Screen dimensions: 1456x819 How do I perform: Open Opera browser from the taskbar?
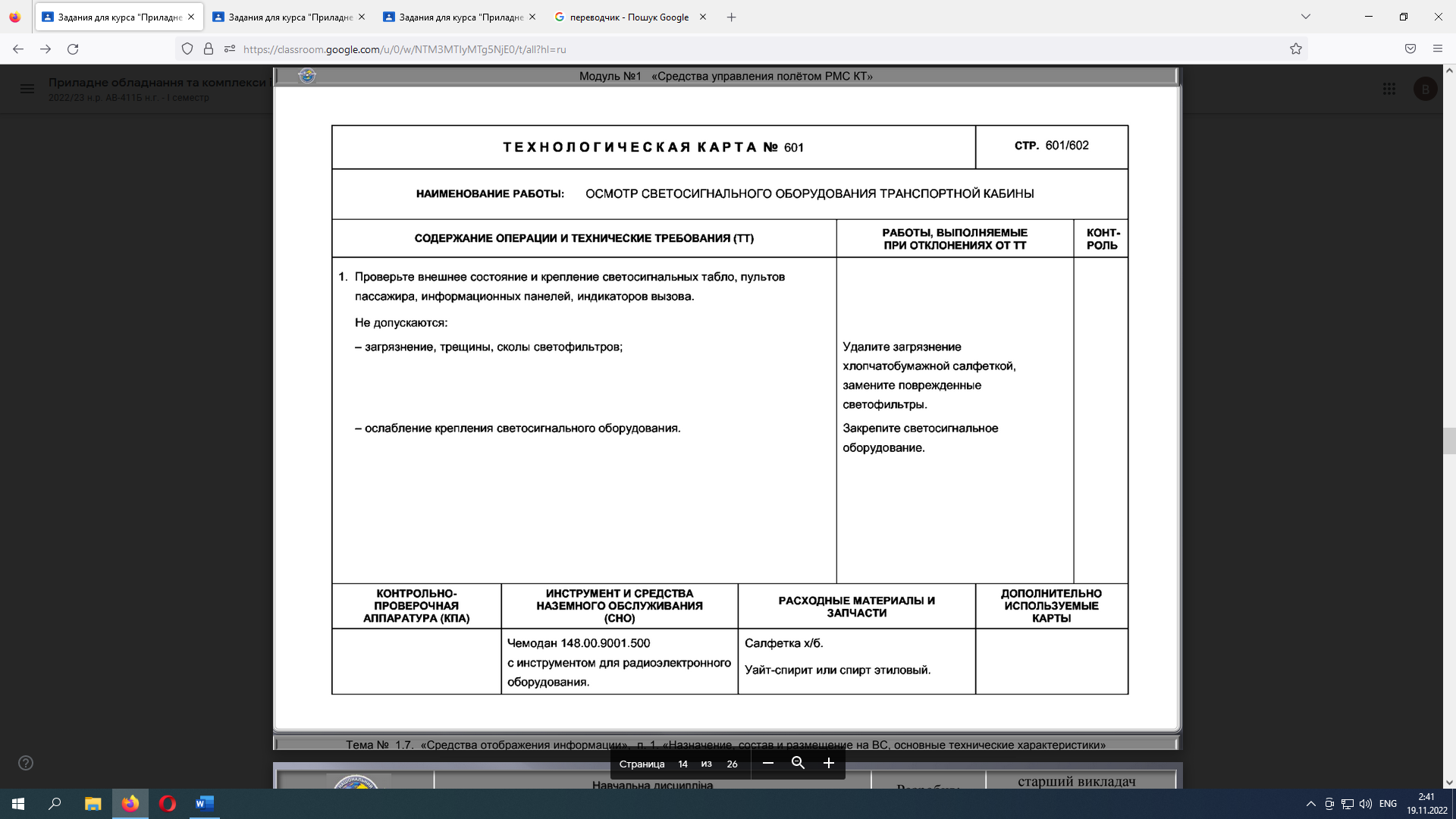coord(168,804)
